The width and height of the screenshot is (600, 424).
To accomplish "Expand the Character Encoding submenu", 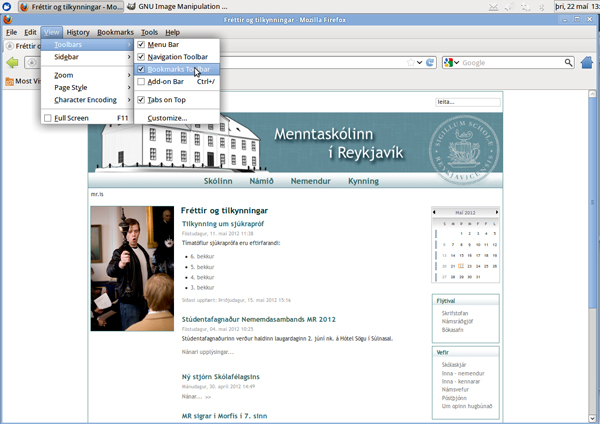I will click(85, 100).
